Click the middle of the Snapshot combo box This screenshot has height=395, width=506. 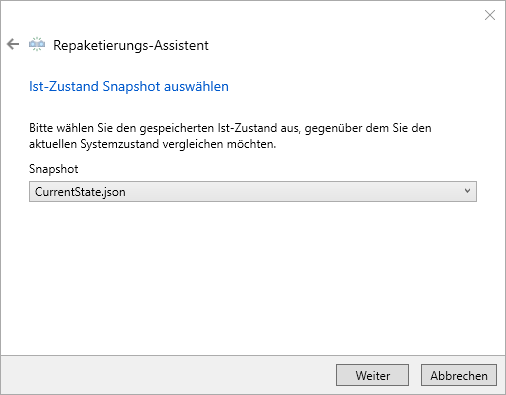(253, 192)
